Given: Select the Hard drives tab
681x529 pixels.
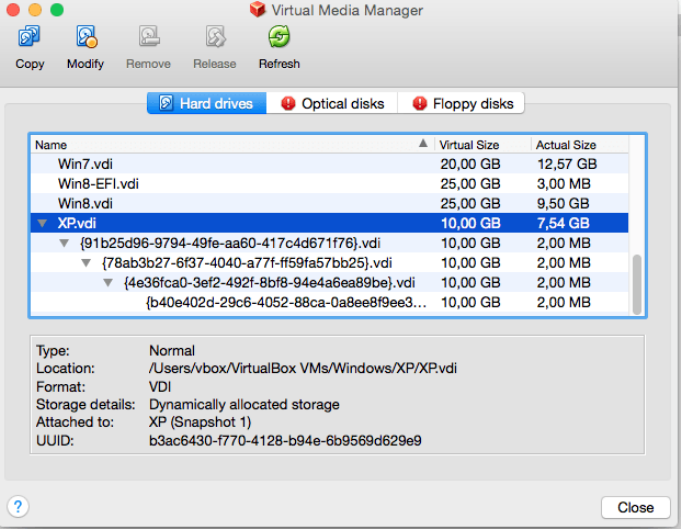Looking at the screenshot, I should (x=207, y=103).
